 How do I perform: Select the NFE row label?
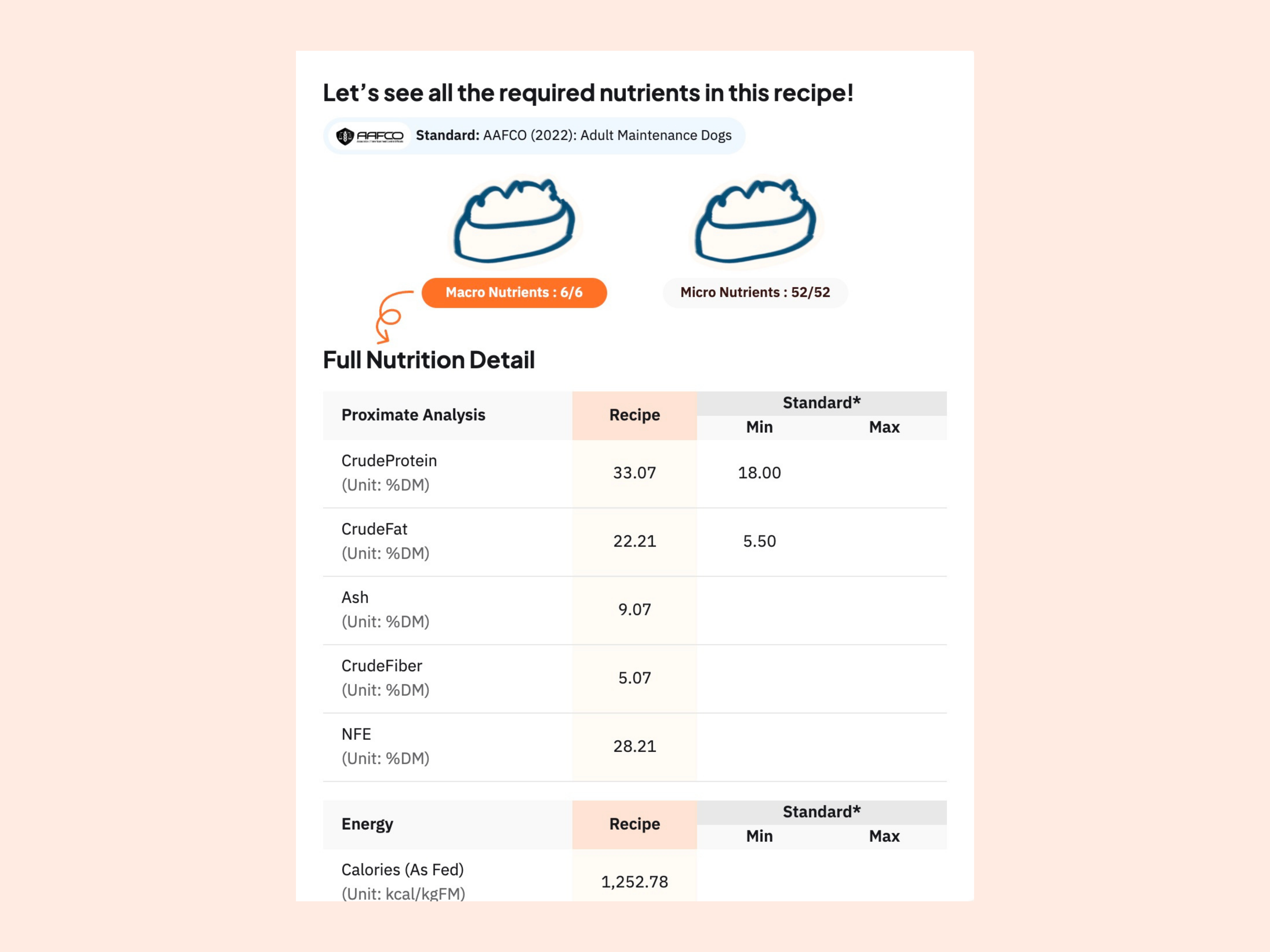(x=356, y=734)
